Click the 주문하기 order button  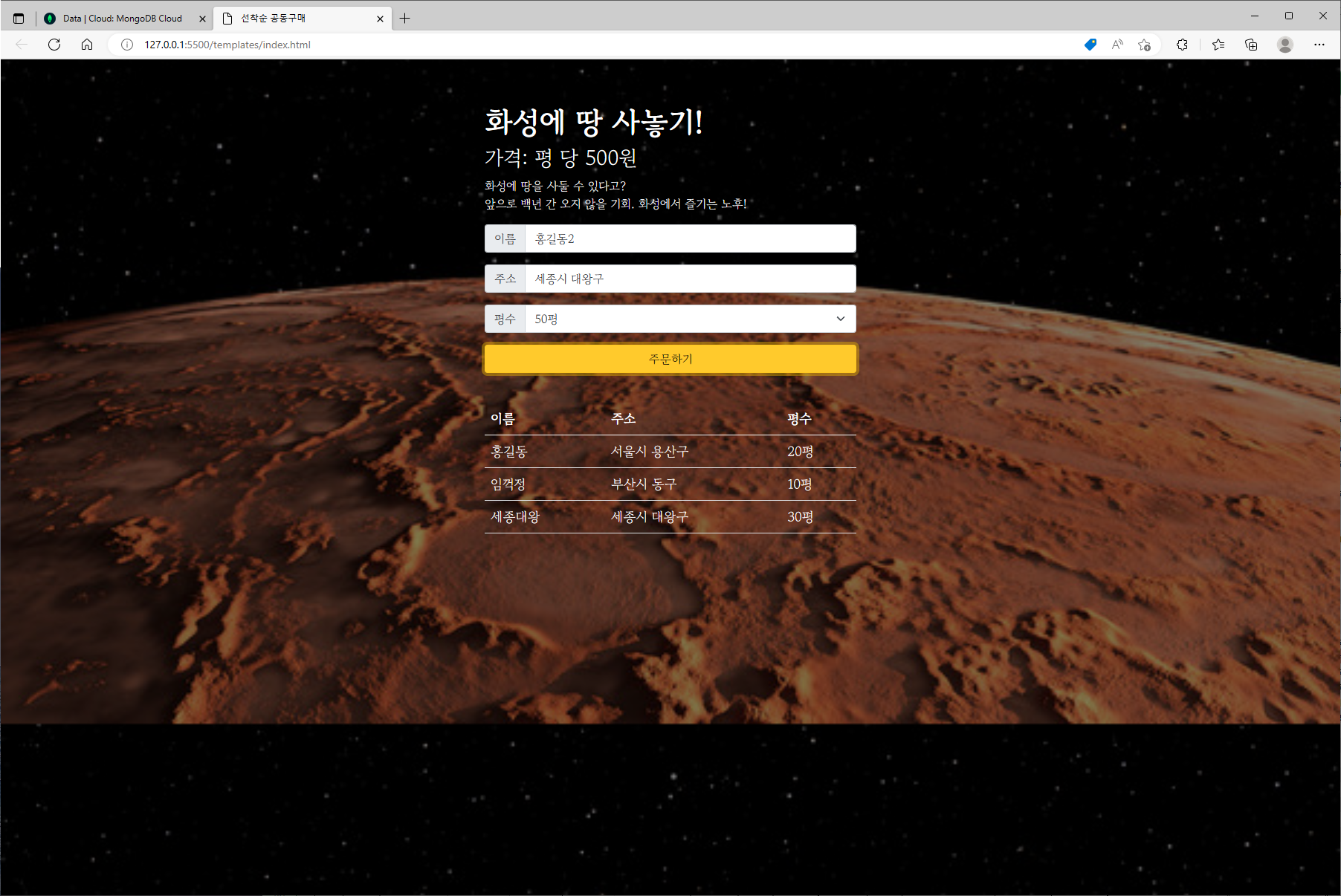pyautogui.click(x=670, y=359)
